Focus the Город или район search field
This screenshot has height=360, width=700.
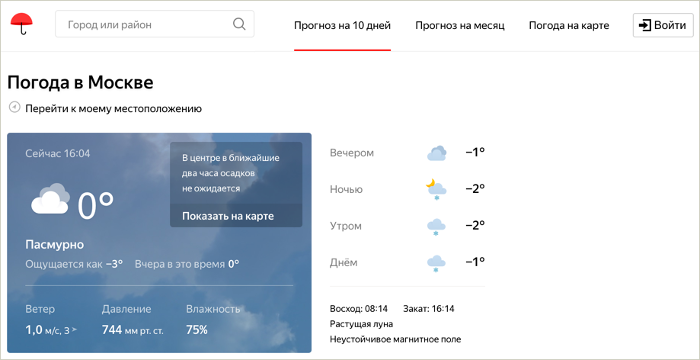(154, 24)
